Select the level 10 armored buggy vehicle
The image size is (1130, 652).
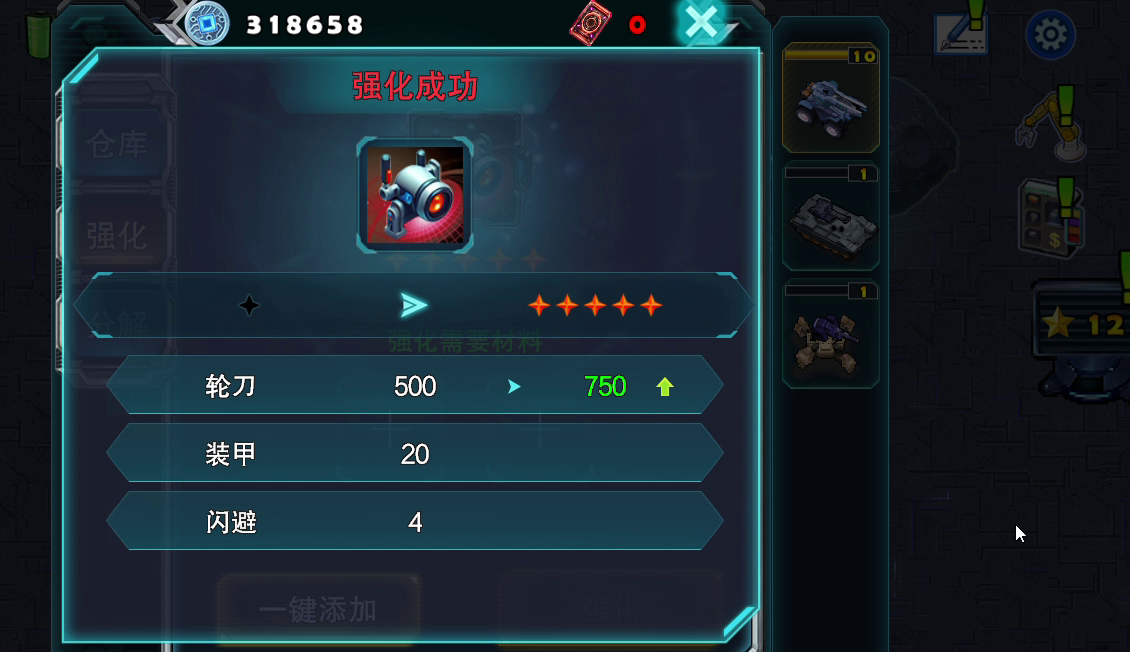pos(830,98)
